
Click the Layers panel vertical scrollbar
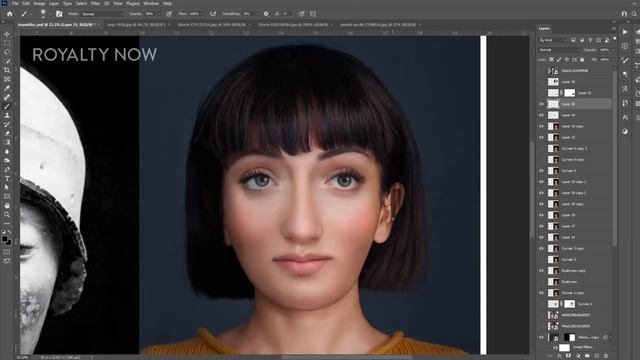coord(614,157)
